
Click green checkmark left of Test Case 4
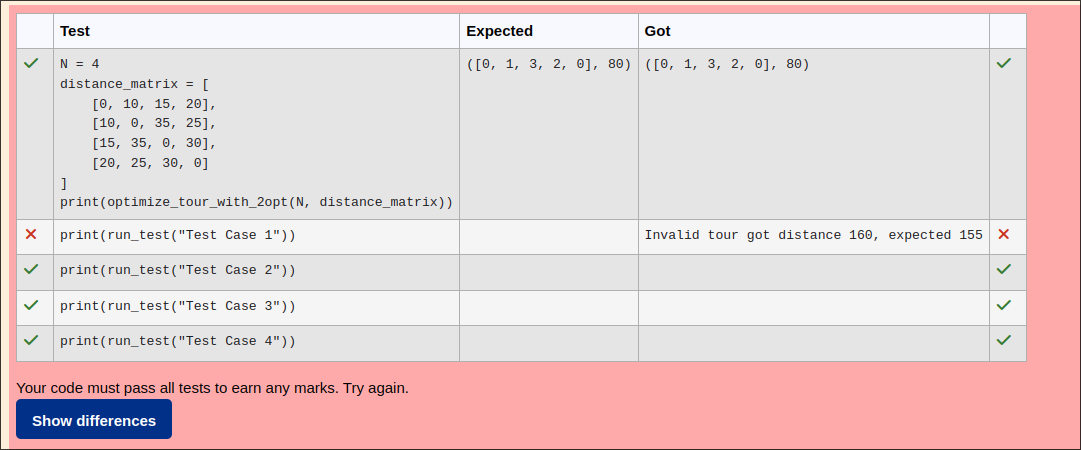31,340
